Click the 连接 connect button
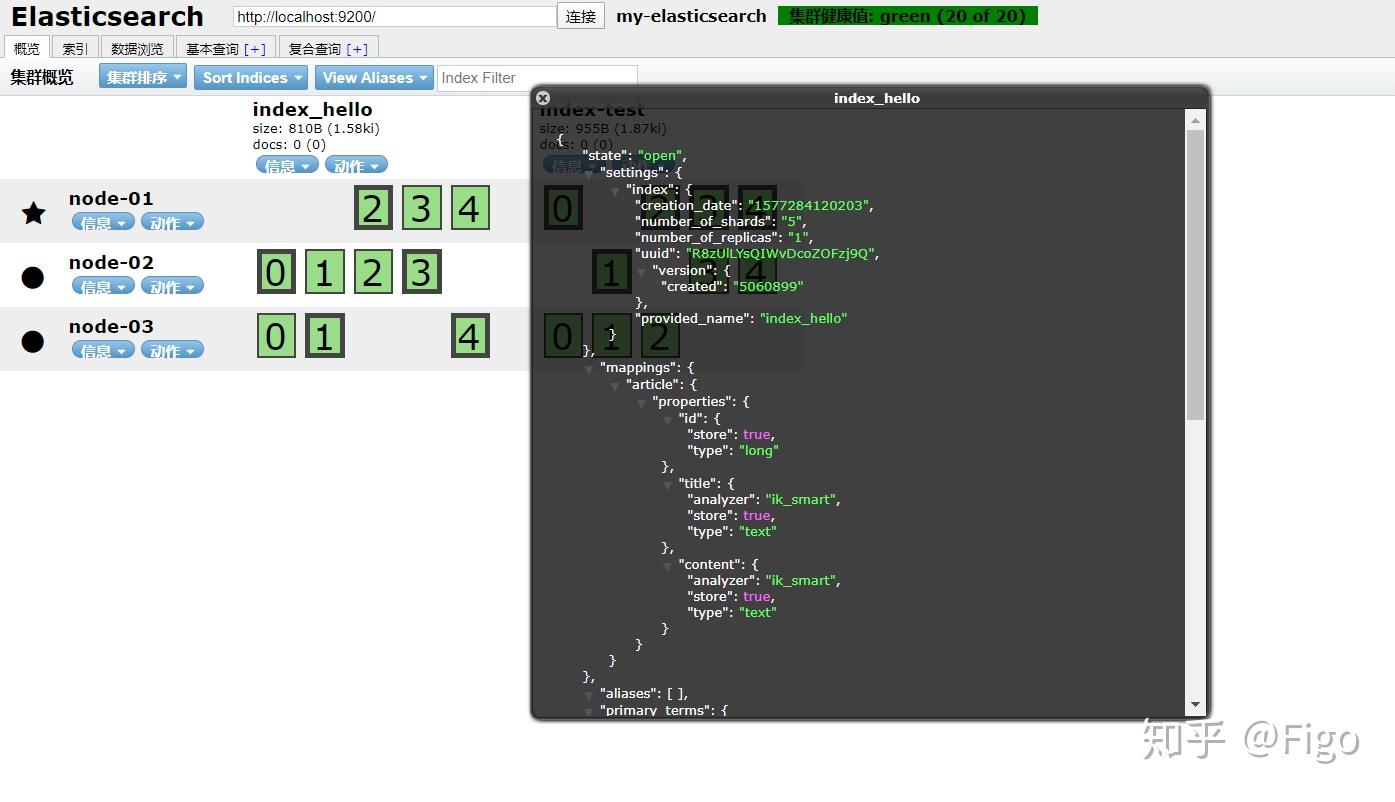 tap(581, 16)
